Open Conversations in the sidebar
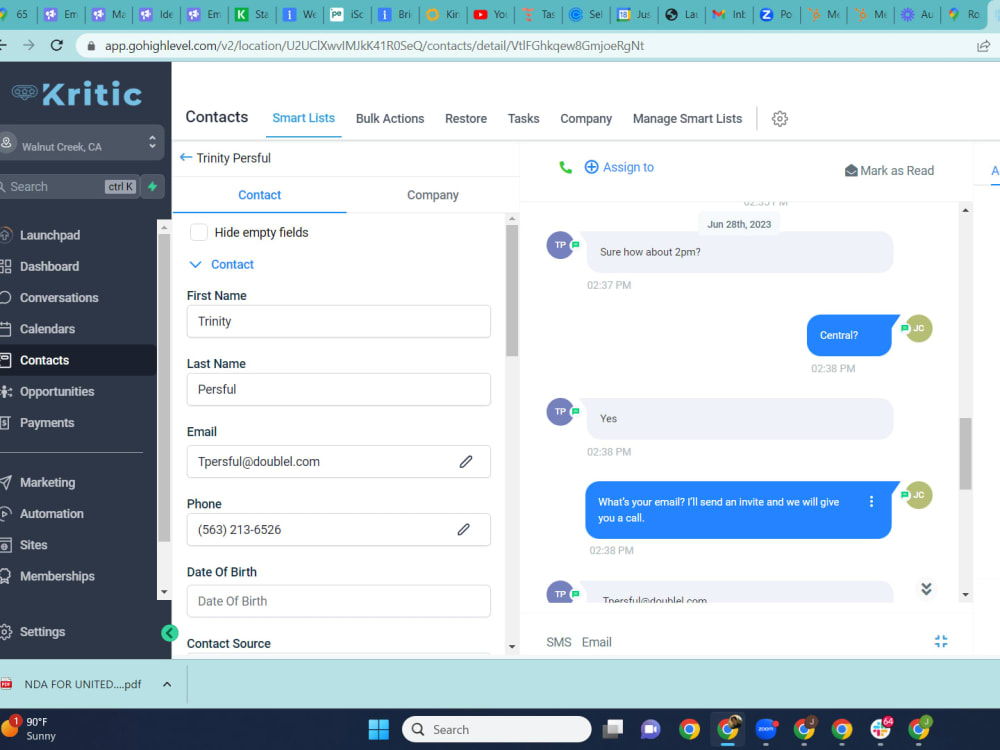 coord(59,298)
